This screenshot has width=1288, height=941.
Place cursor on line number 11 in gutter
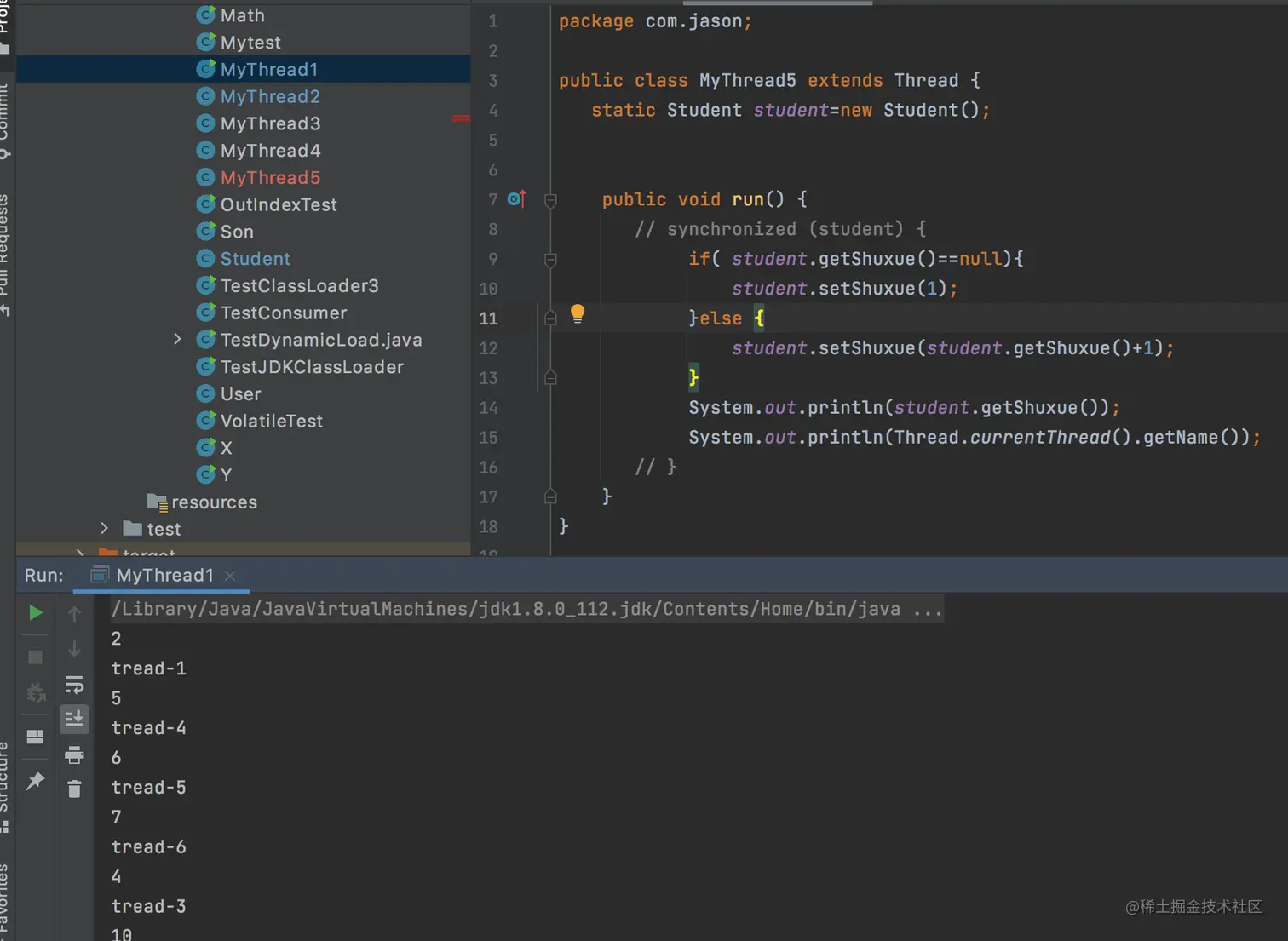pos(488,318)
